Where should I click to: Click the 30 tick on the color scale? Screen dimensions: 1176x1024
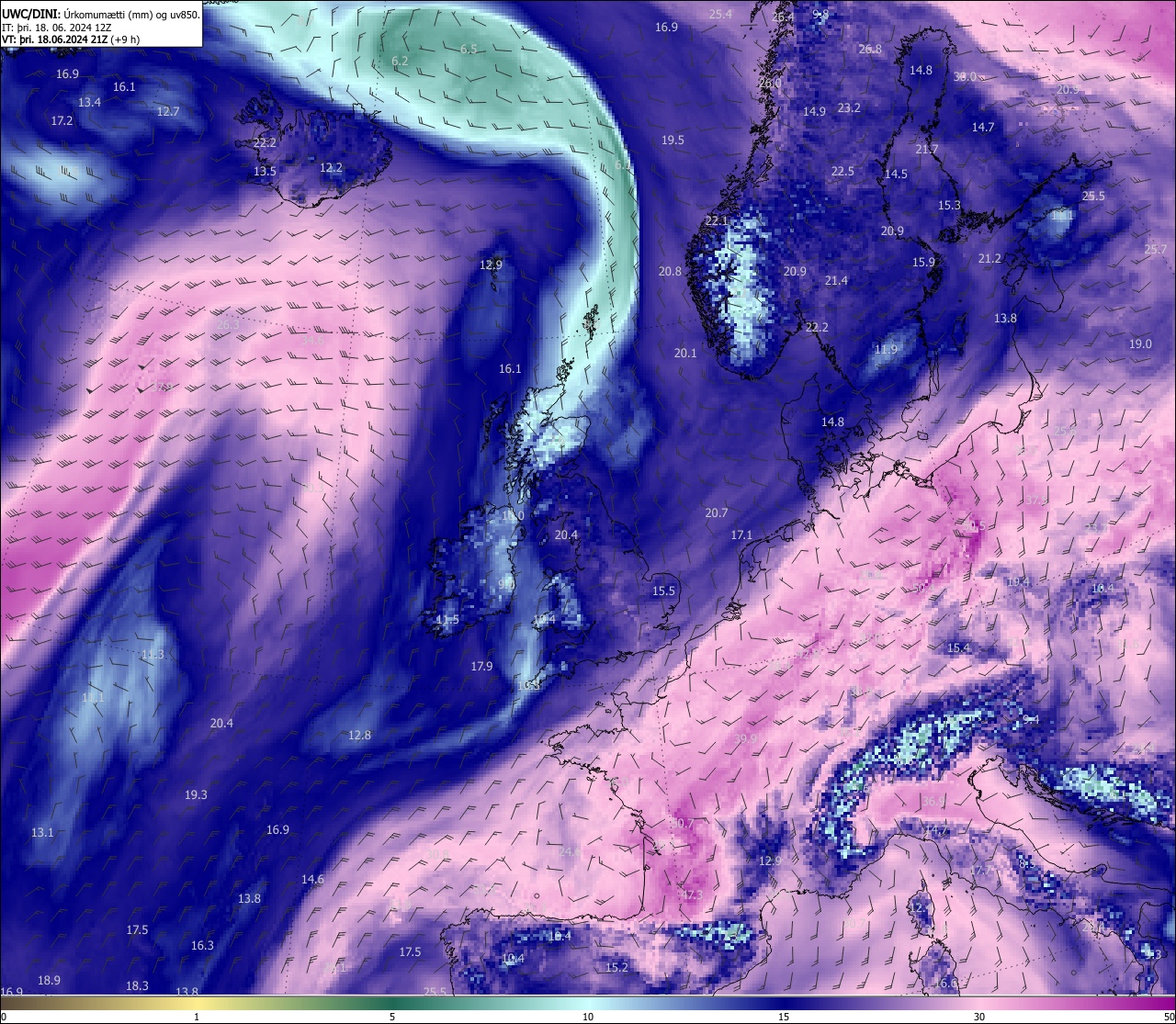coord(979,1017)
